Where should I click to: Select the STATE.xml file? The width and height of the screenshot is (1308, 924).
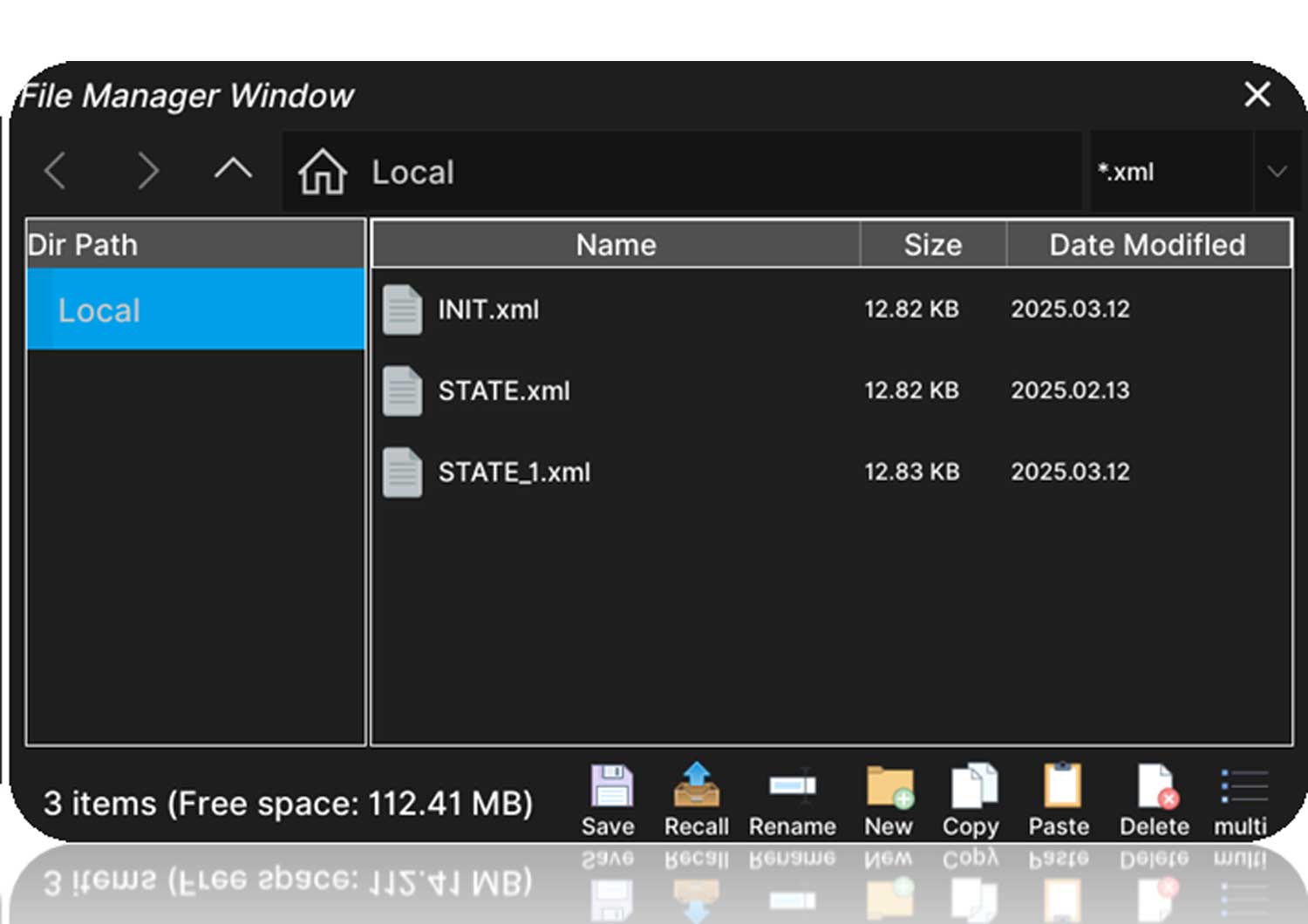tap(503, 391)
